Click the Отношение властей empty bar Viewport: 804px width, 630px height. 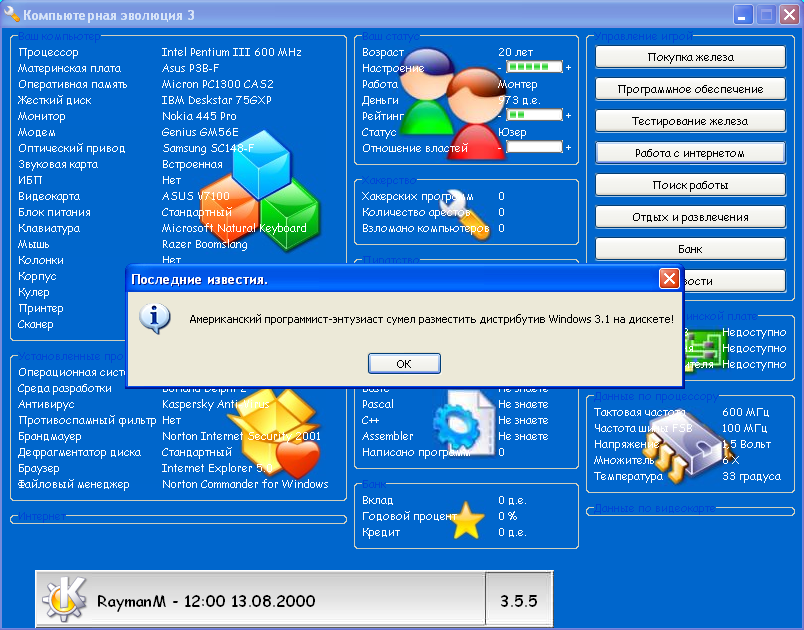[x=534, y=147]
